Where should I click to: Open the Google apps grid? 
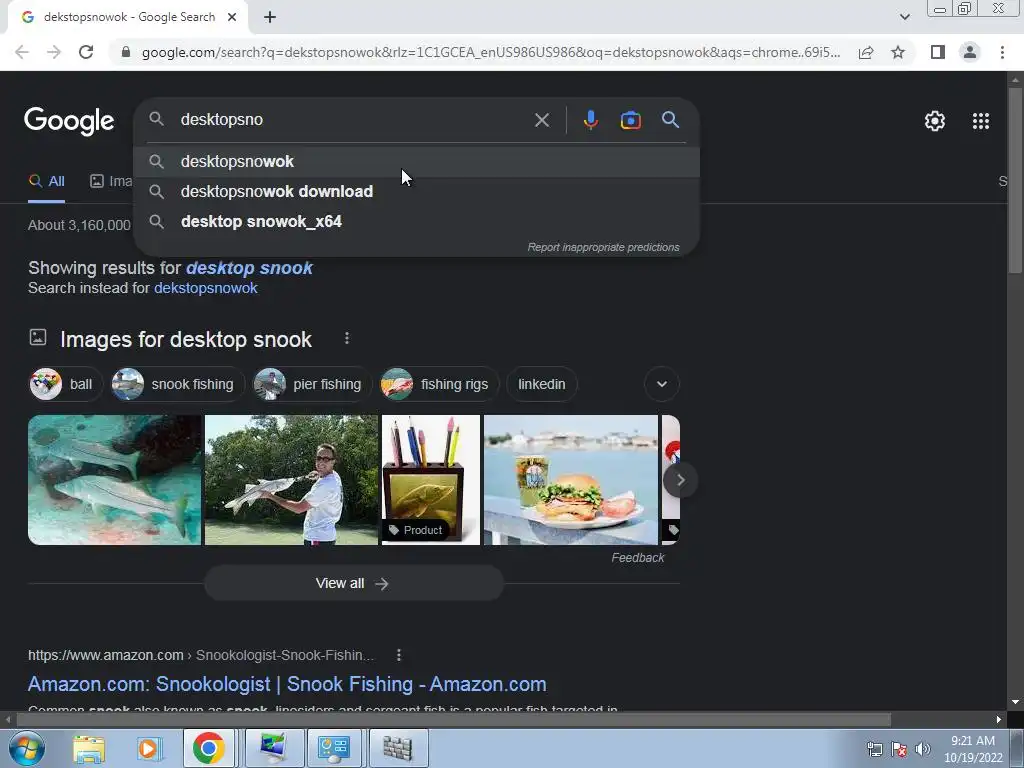pos(981,121)
